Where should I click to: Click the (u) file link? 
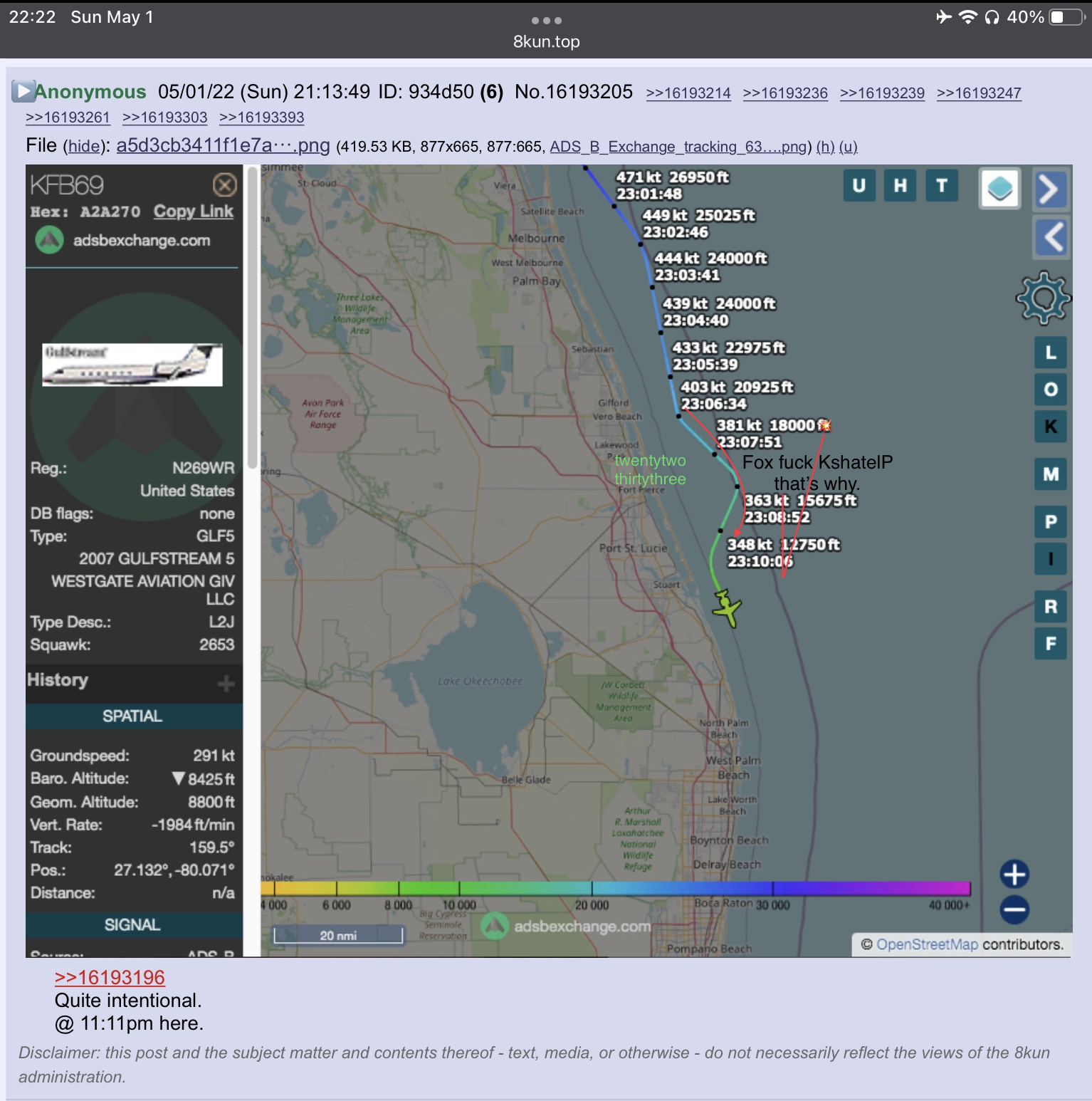point(848,147)
